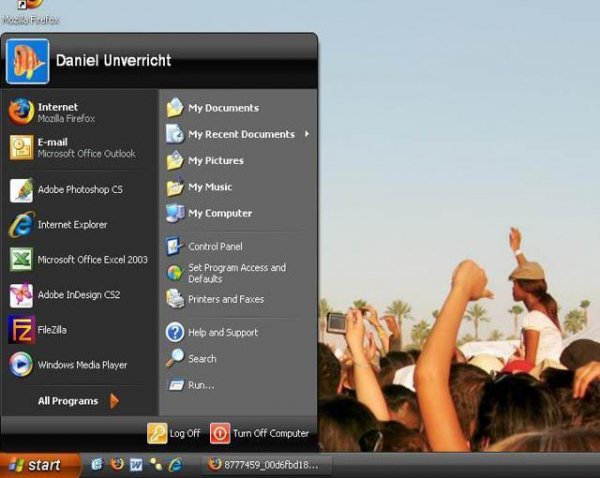Click the My Computer icon

tap(175, 213)
